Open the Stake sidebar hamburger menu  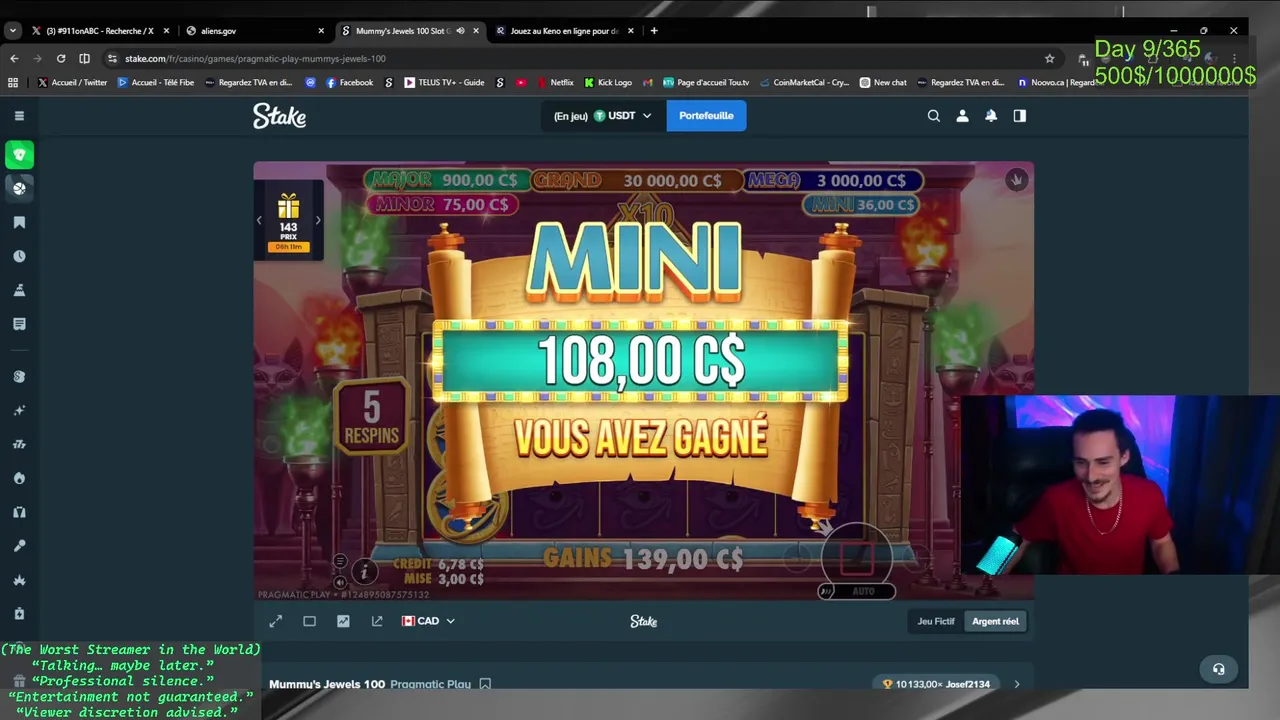(x=19, y=116)
